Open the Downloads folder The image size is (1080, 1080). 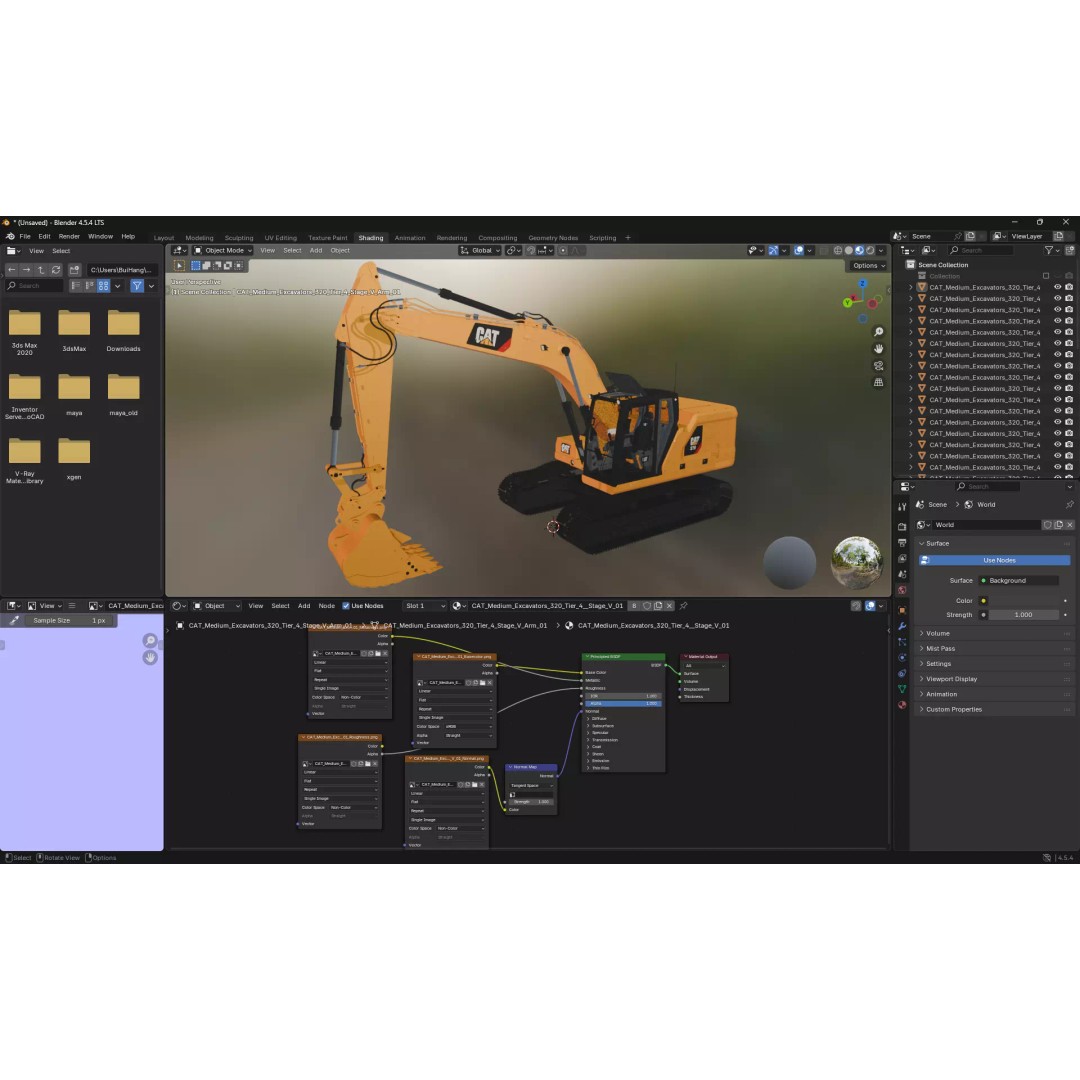pos(123,331)
